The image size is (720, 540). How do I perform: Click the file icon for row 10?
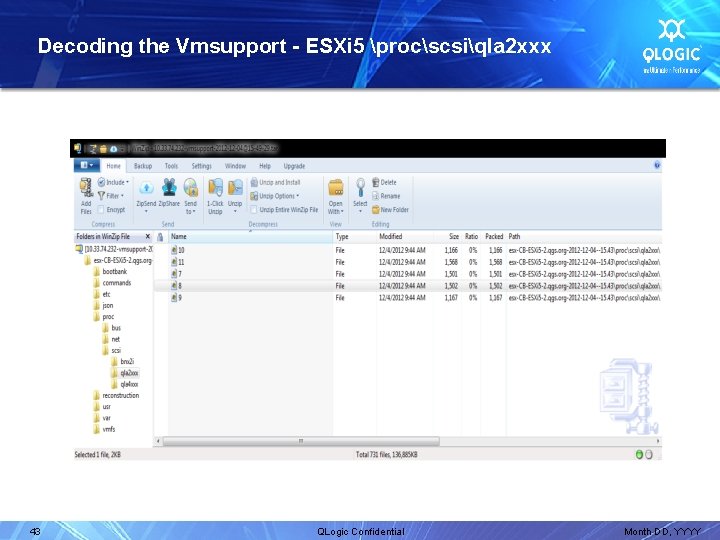click(174, 250)
